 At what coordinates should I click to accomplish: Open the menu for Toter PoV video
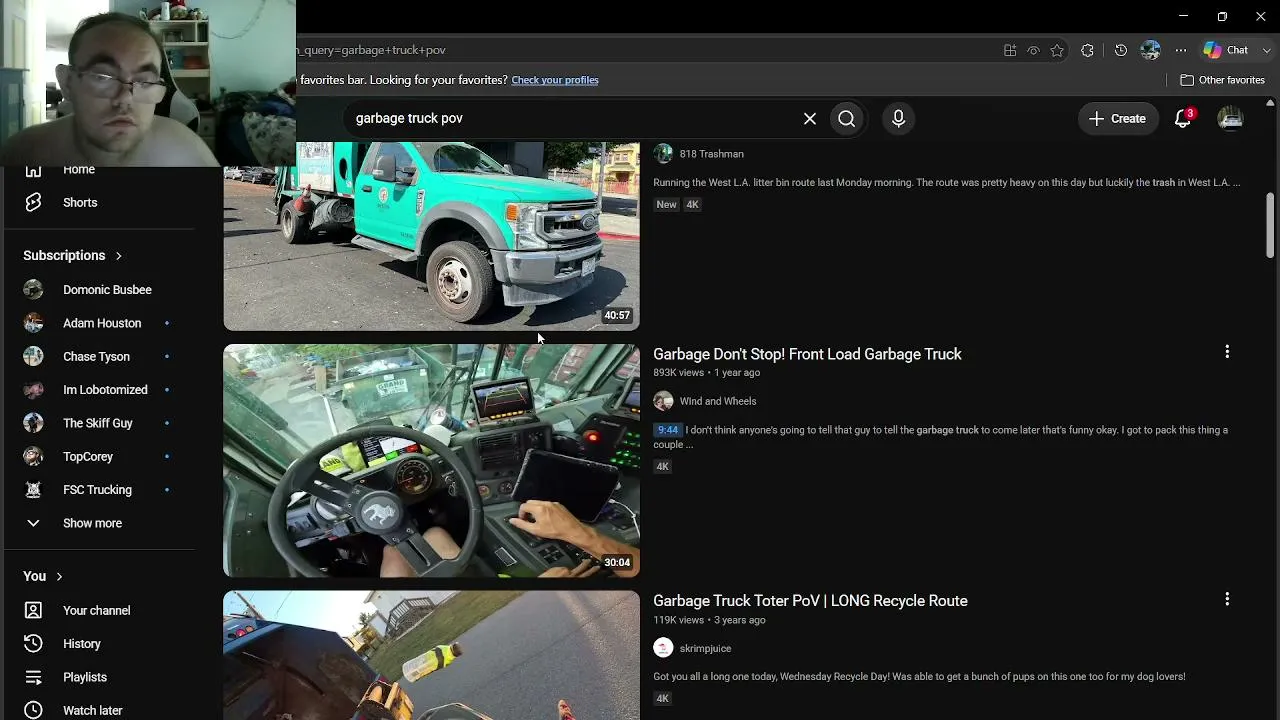[x=1227, y=599]
